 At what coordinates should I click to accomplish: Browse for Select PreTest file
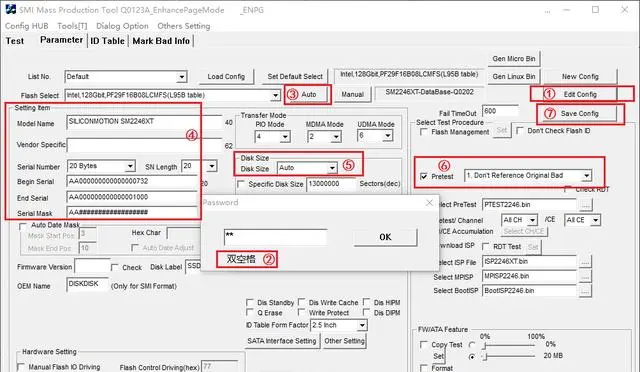pyautogui.click(x=585, y=205)
